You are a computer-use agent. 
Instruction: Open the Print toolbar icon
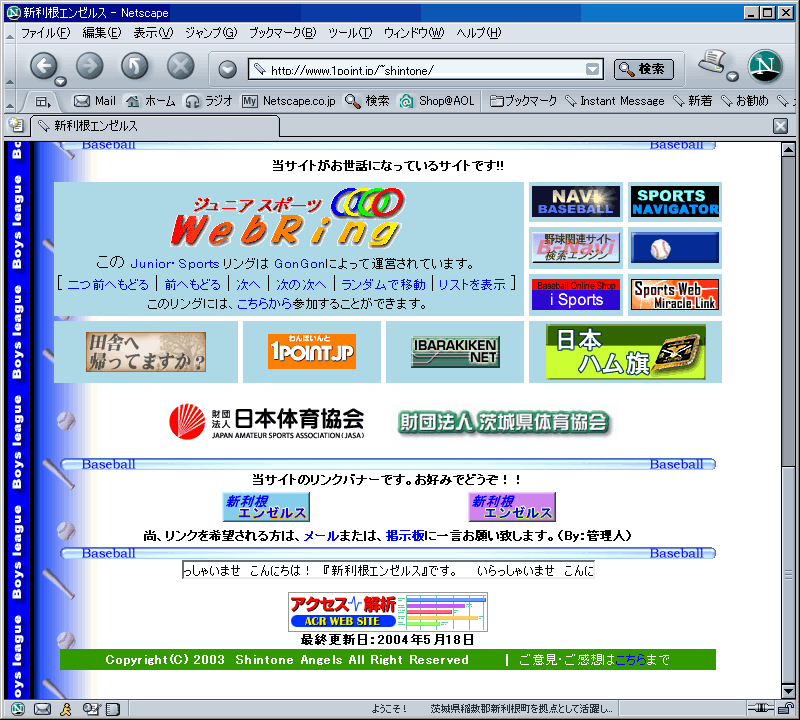(713, 62)
